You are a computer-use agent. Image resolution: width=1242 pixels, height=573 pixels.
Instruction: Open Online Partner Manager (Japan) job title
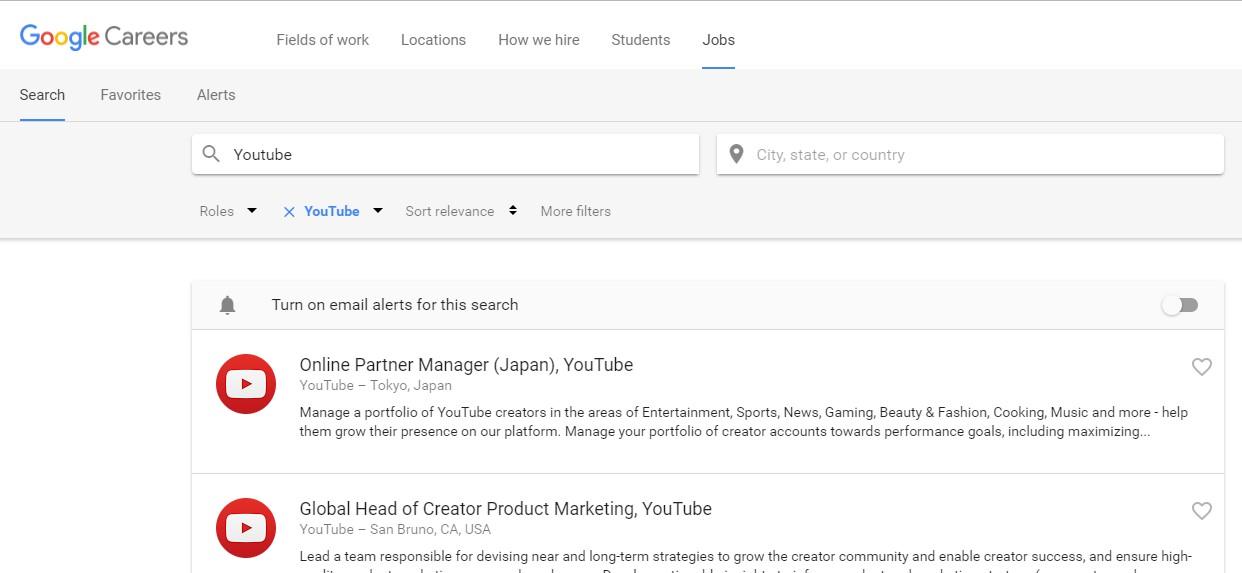[466, 365]
